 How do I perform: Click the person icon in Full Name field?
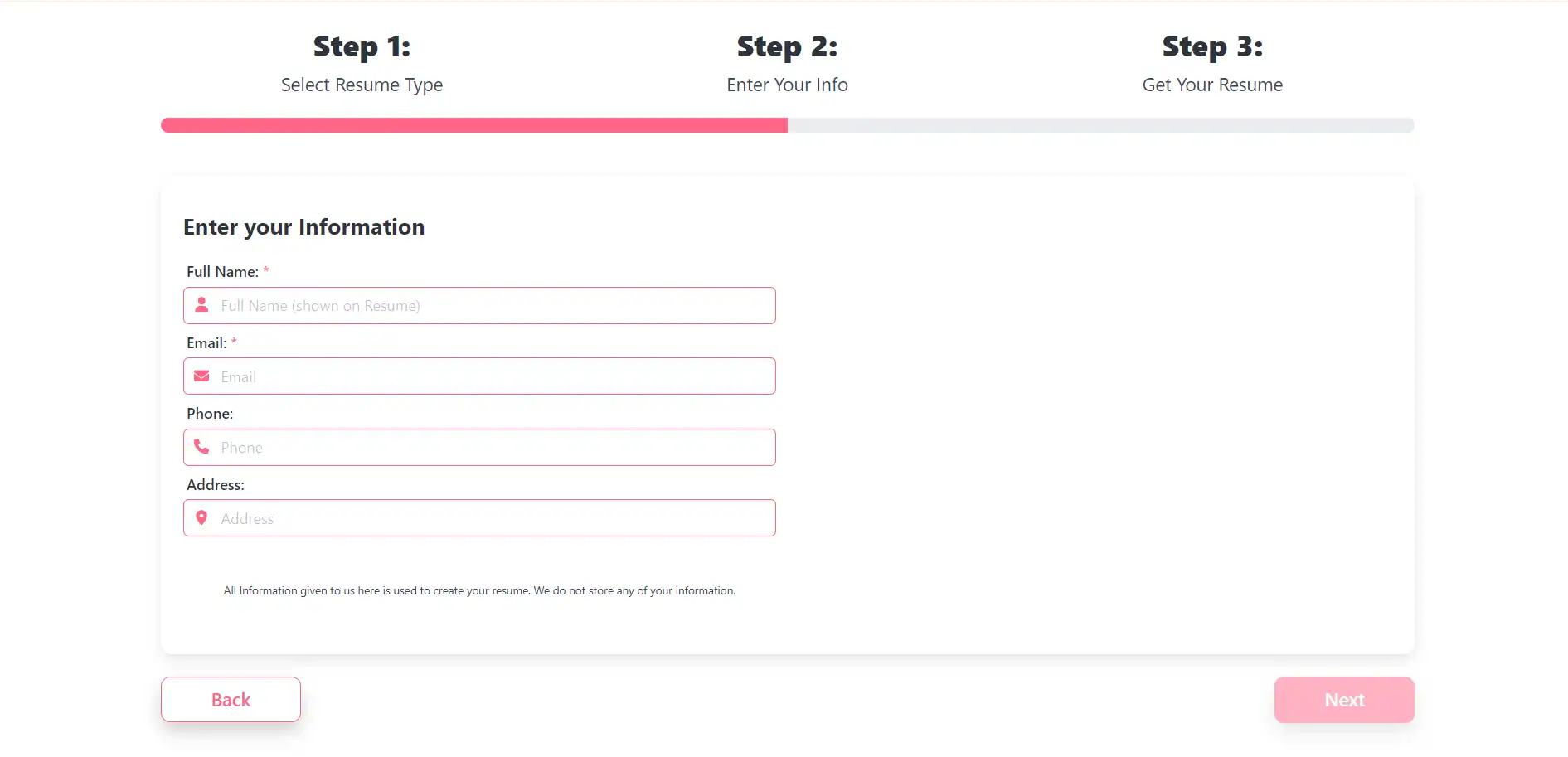tap(201, 305)
